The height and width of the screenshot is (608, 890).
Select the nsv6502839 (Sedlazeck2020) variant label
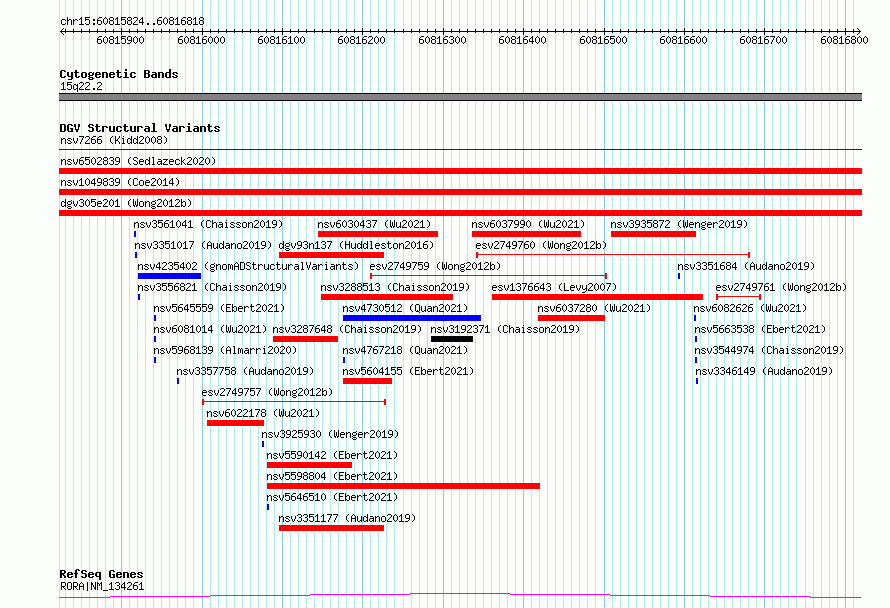tap(138, 161)
